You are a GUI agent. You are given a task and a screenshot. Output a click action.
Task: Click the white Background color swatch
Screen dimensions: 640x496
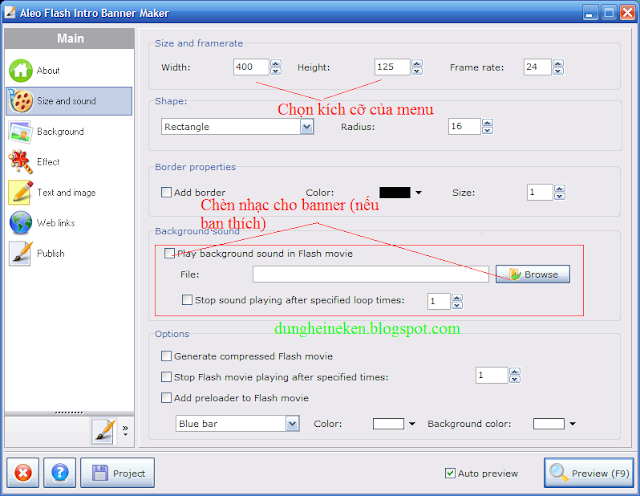[x=549, y=424]
